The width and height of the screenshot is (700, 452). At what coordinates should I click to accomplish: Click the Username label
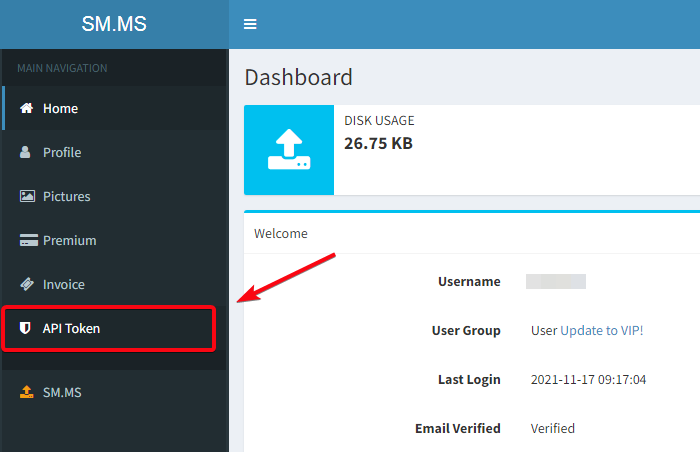click(469, 281)
